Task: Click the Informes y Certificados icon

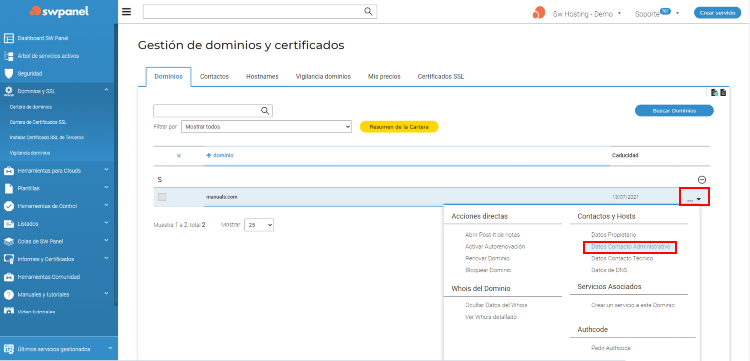Action: [x=8, y=259]
